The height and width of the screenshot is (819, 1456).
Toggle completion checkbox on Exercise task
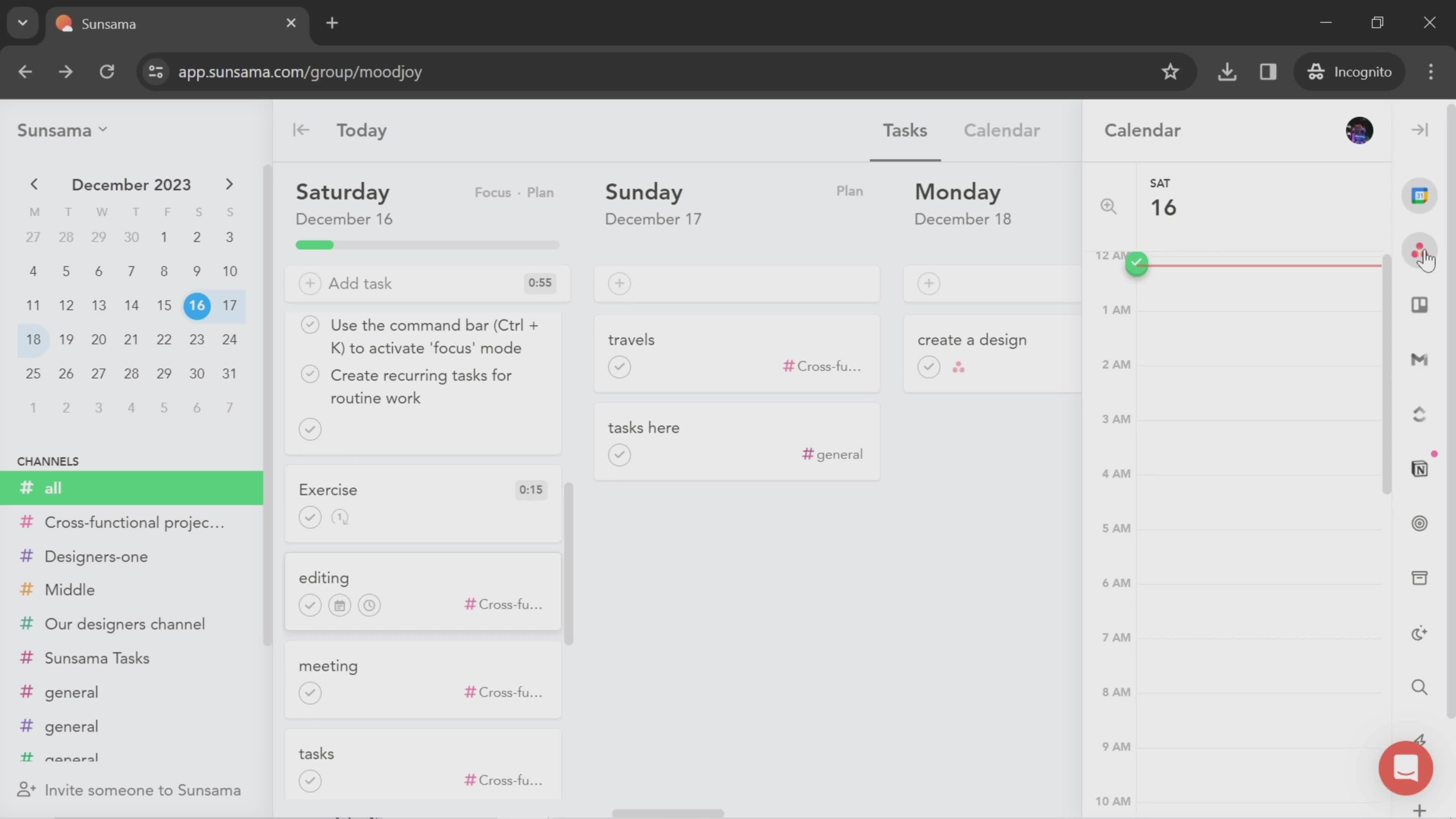tap(310, 517)
